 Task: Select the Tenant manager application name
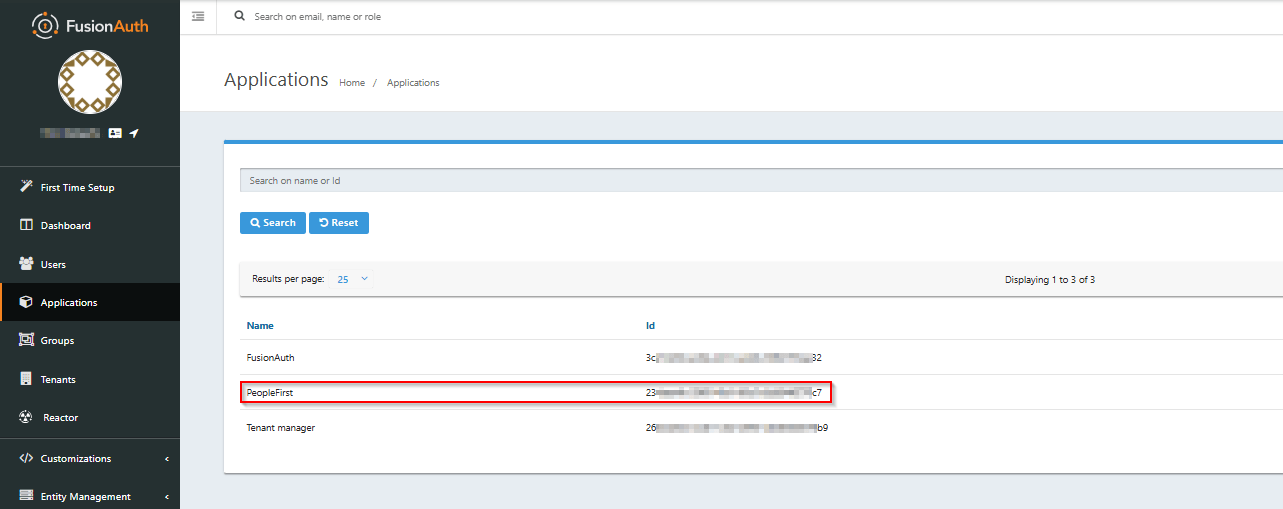click(281, 428)
